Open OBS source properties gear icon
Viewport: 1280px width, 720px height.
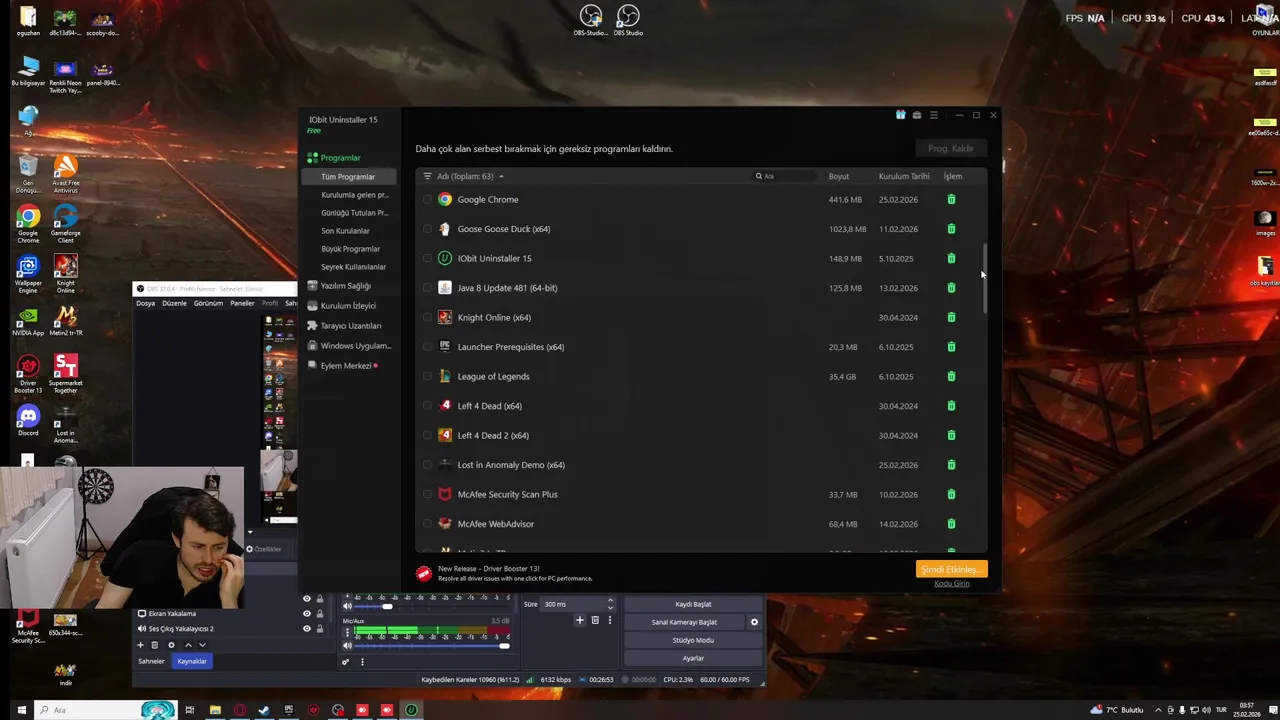coord(171,645)
